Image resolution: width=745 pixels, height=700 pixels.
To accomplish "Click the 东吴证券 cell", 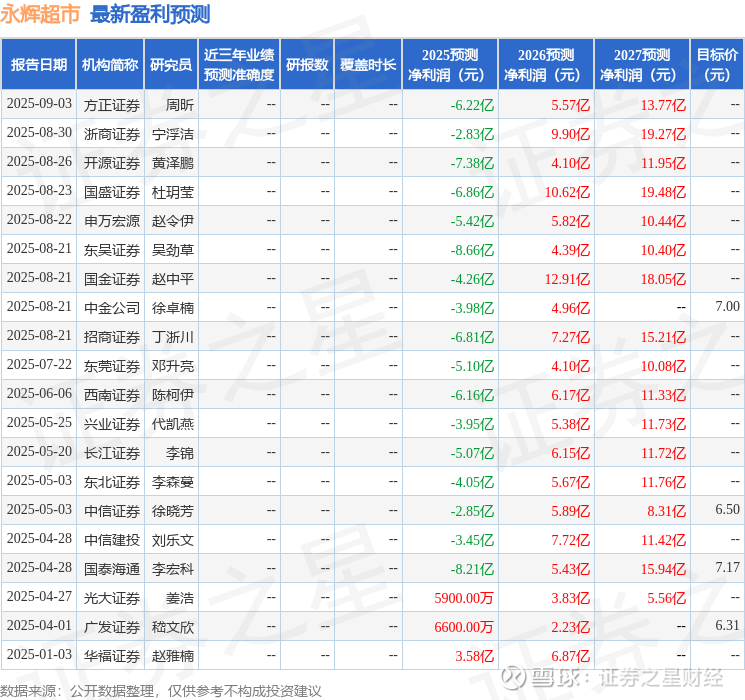I will [x=112, y=250].
